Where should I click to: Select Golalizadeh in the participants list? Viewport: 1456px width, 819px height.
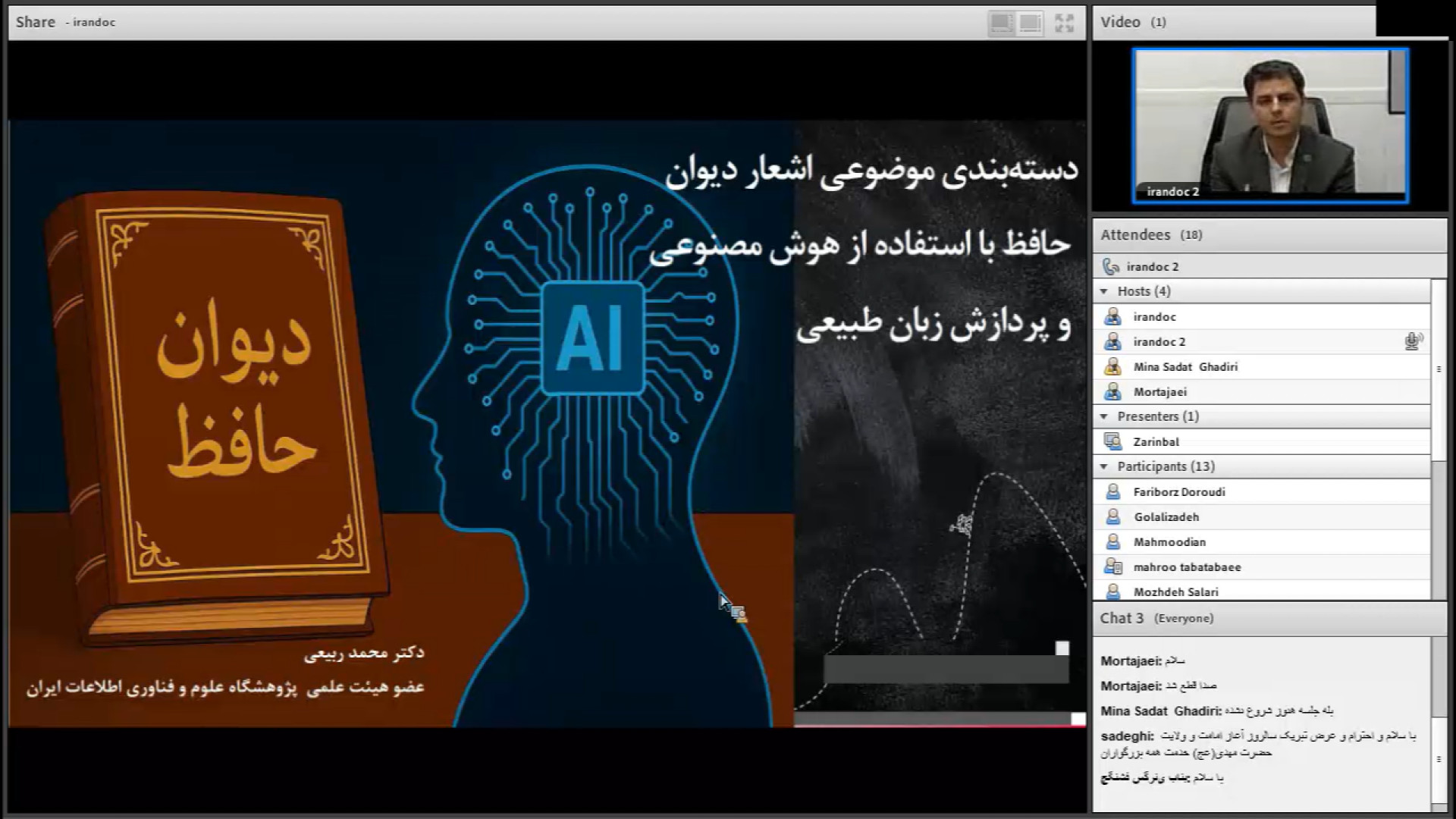tap(1166, 516)
